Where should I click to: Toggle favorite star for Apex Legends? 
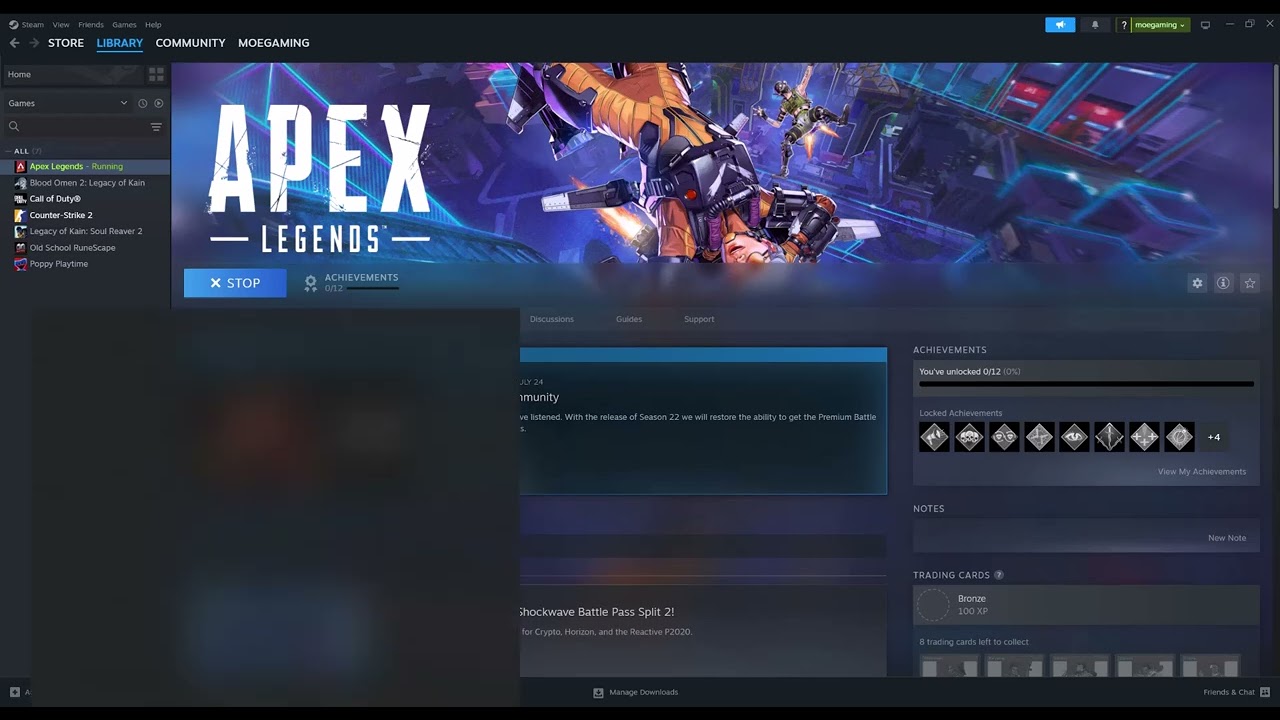click(1249, 283)
